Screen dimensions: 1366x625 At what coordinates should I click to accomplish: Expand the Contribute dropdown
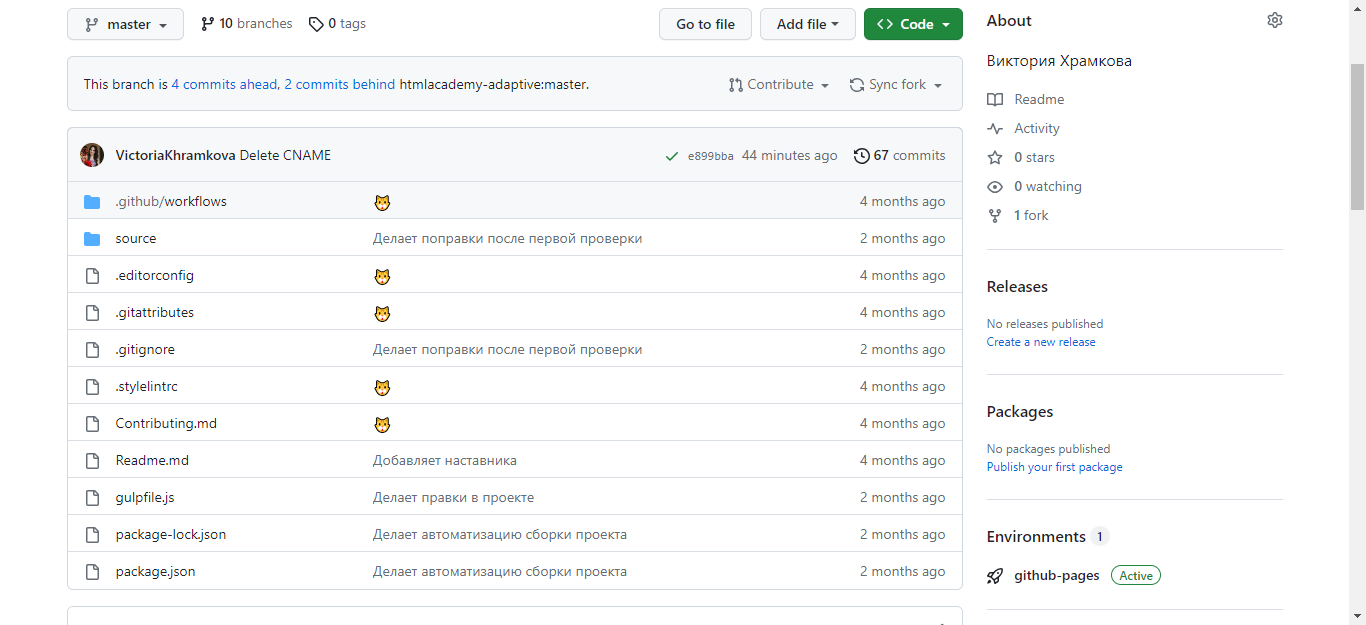(x=779, y=85)
